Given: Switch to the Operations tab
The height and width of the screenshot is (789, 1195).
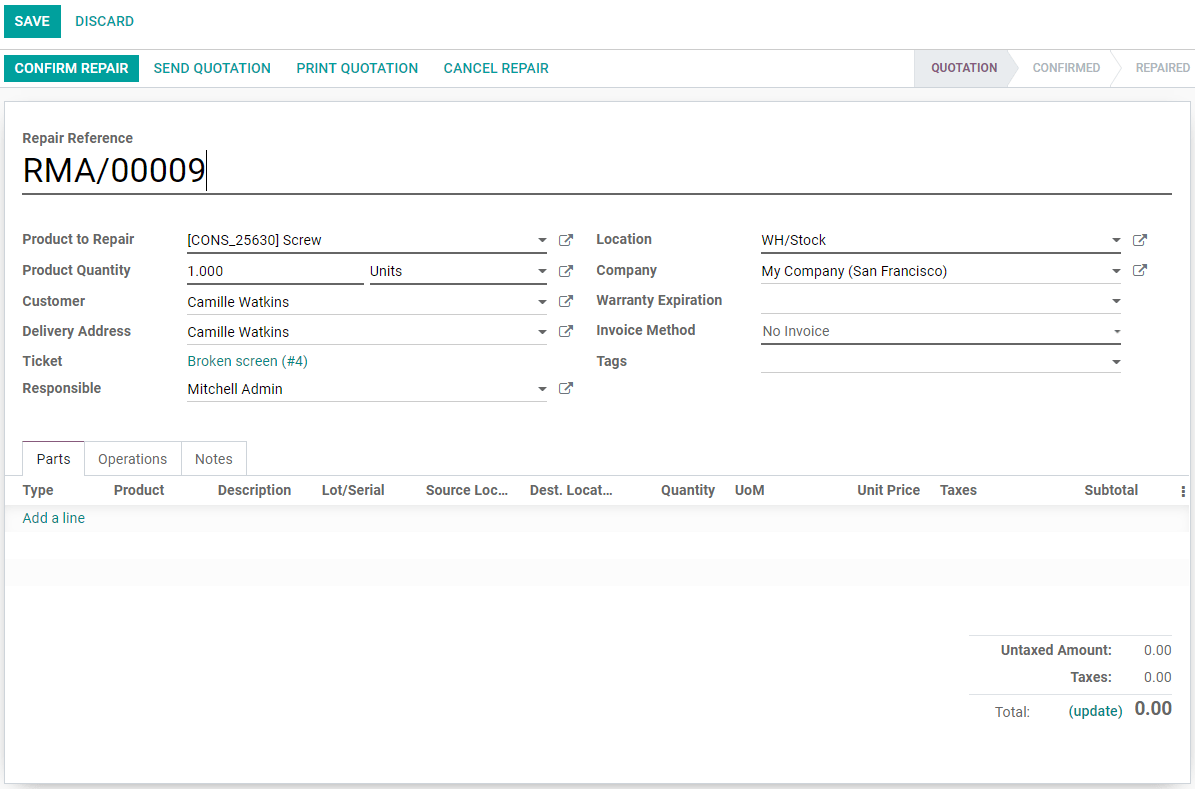Looking at the screenshot, I should pyautogui.click(x=132, y=459).
